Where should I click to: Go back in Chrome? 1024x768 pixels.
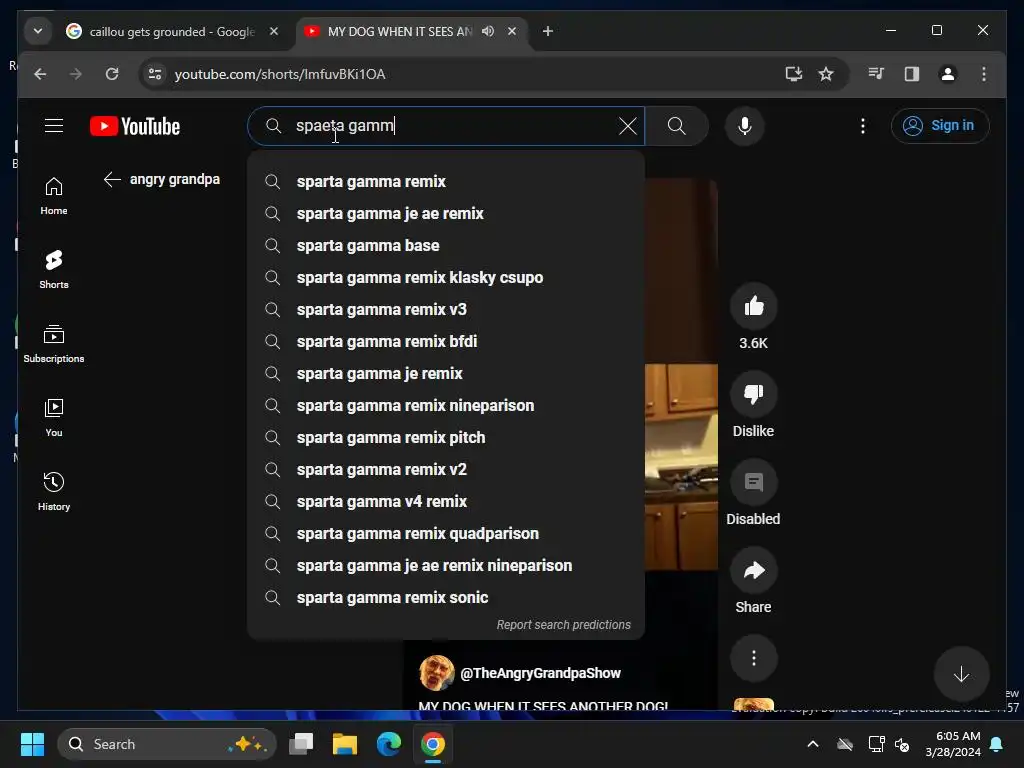[40, 74]
